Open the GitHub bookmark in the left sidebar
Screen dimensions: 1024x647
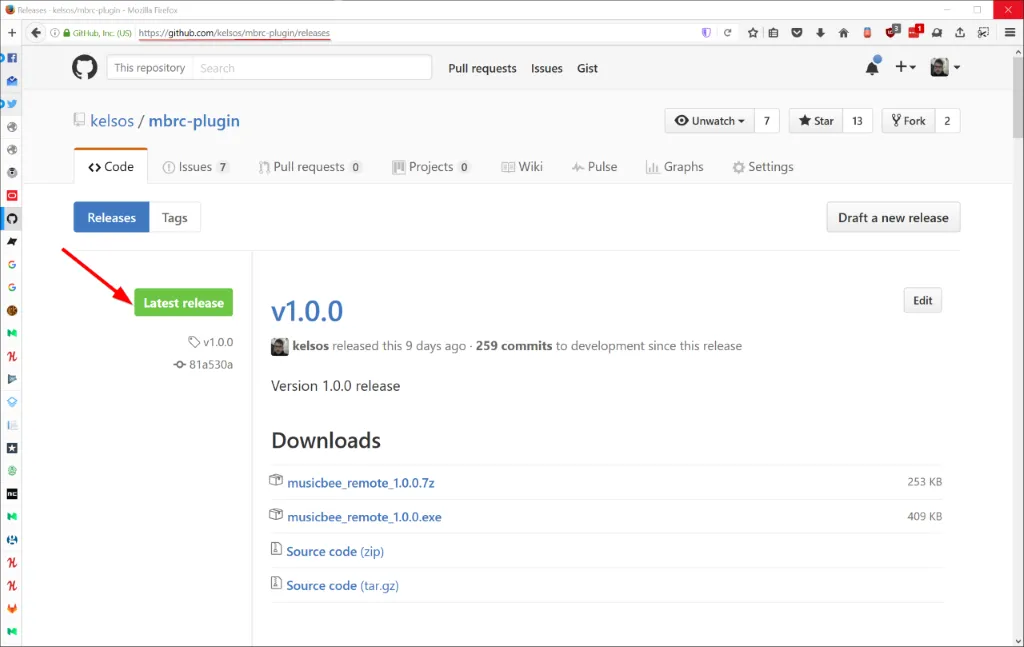pyautogui.click(x=11, y=218)
